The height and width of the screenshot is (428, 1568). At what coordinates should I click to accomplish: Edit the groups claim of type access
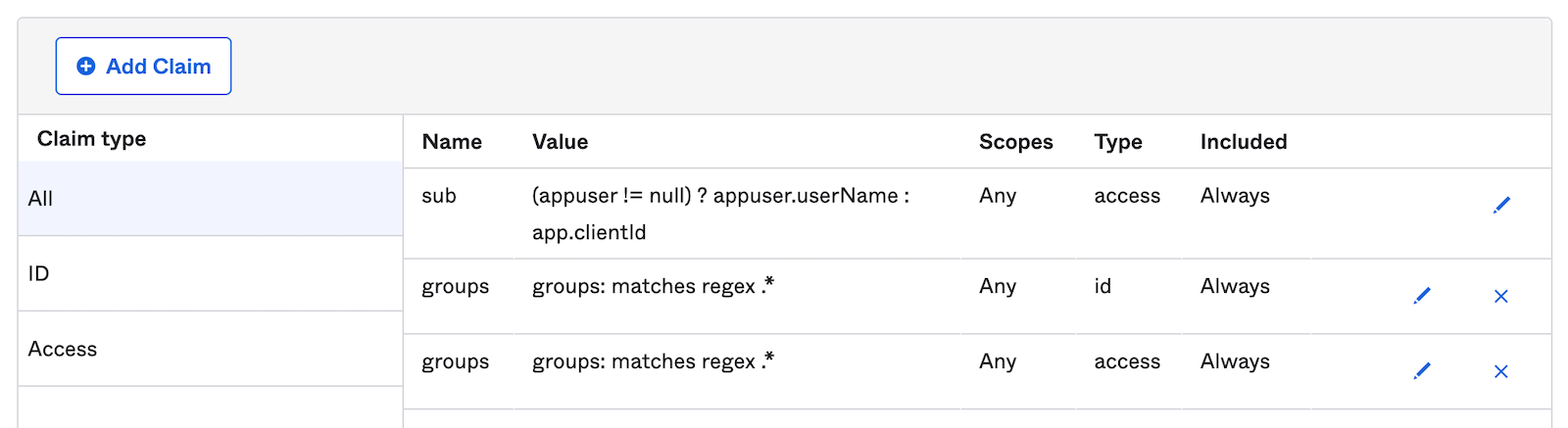coord(1422,370)
